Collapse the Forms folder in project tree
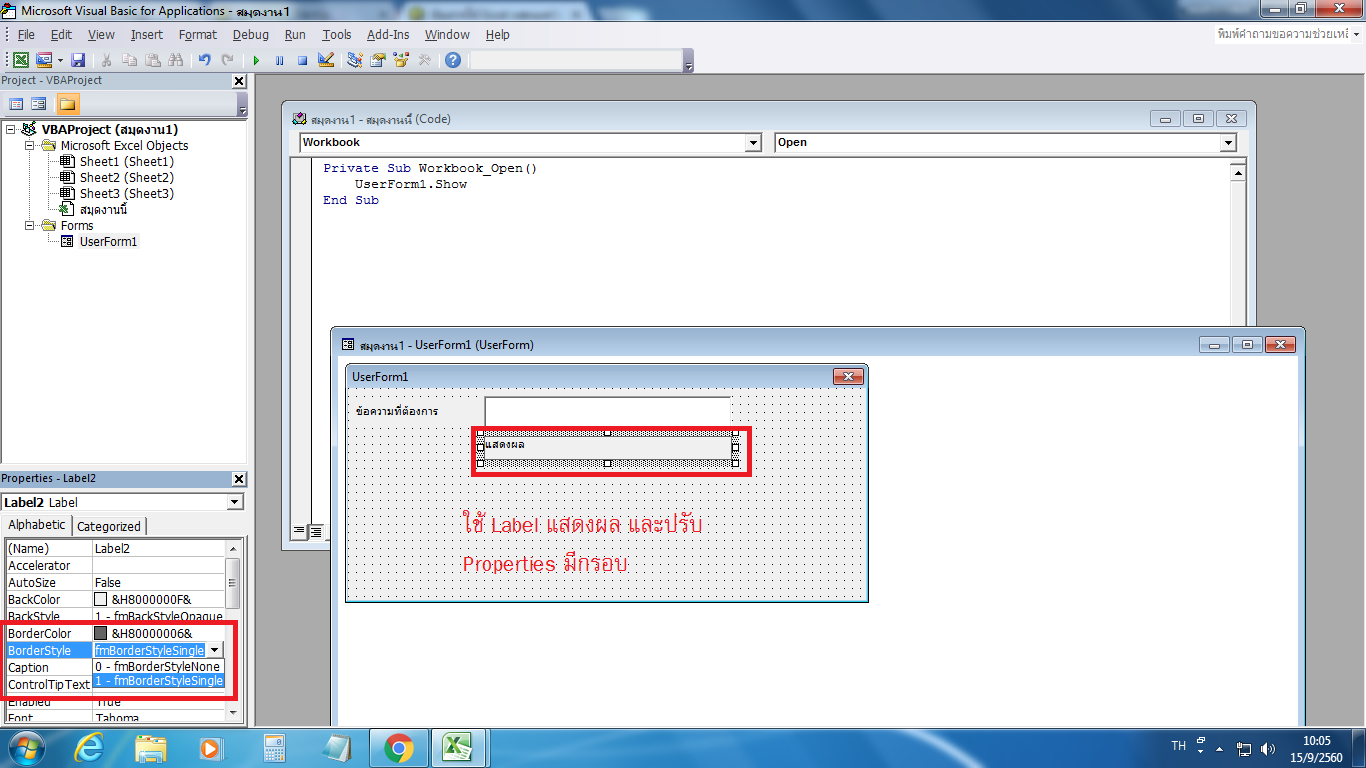Image resolution: width=1366 pixels, height=768 pixels. point(30,226)
